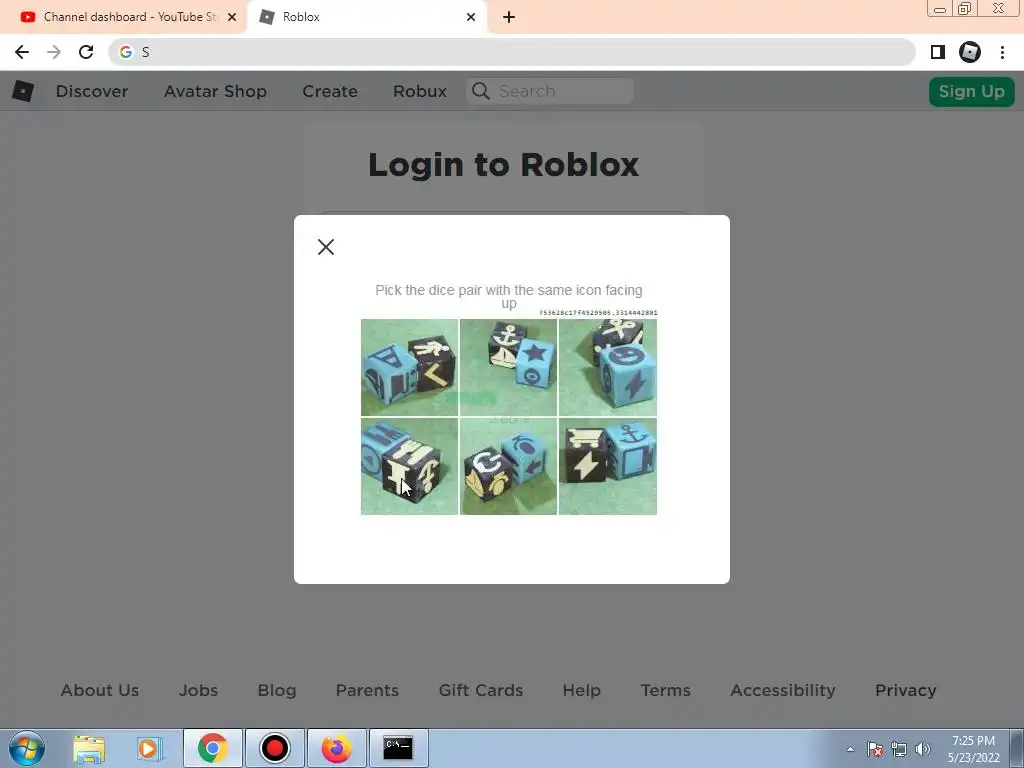
Task: Choose the dice image with smiley and lightning bolt
Action: (x=608, y=367)
